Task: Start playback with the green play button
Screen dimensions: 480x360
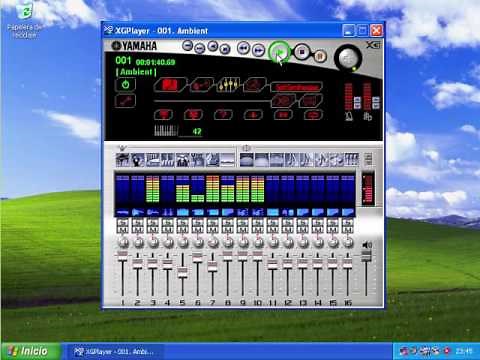Action: coord(279,52)
